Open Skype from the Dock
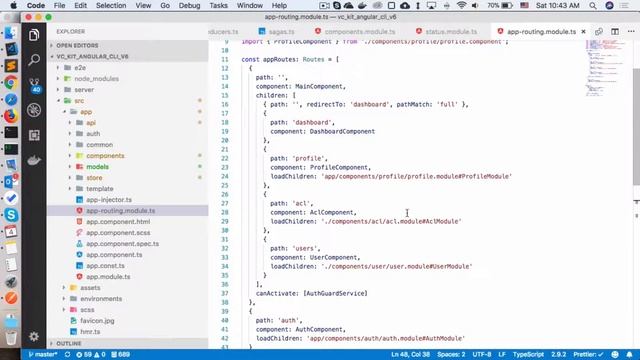 pos(11,215)
